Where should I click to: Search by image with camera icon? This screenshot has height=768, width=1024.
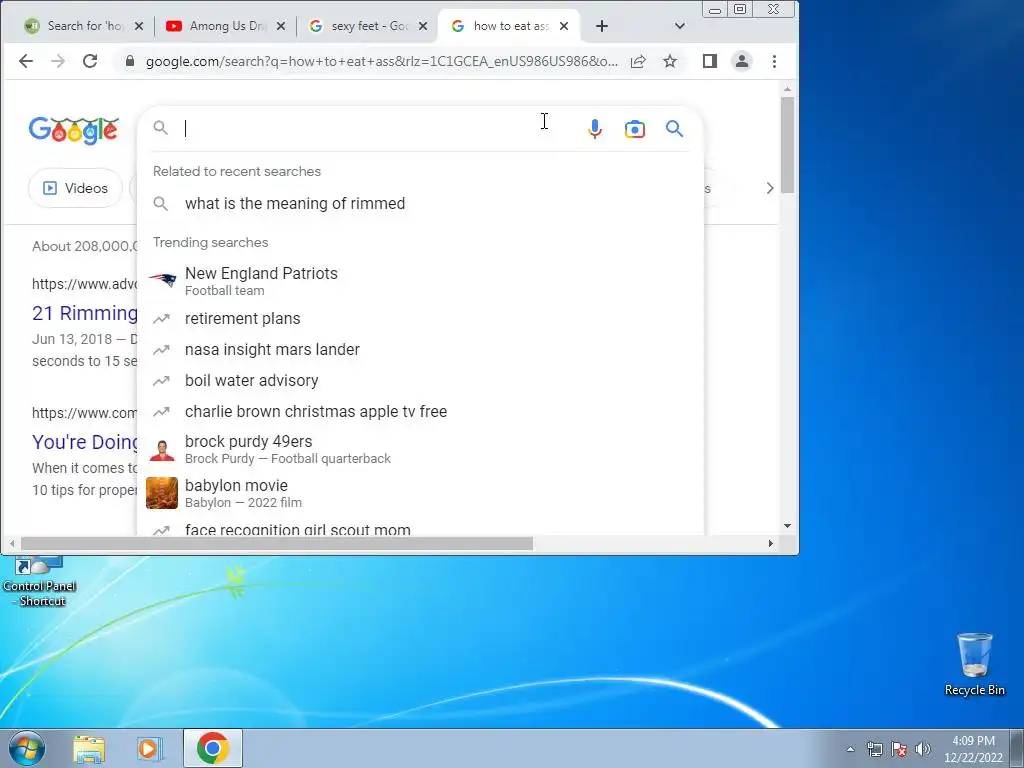pos(635,129)
